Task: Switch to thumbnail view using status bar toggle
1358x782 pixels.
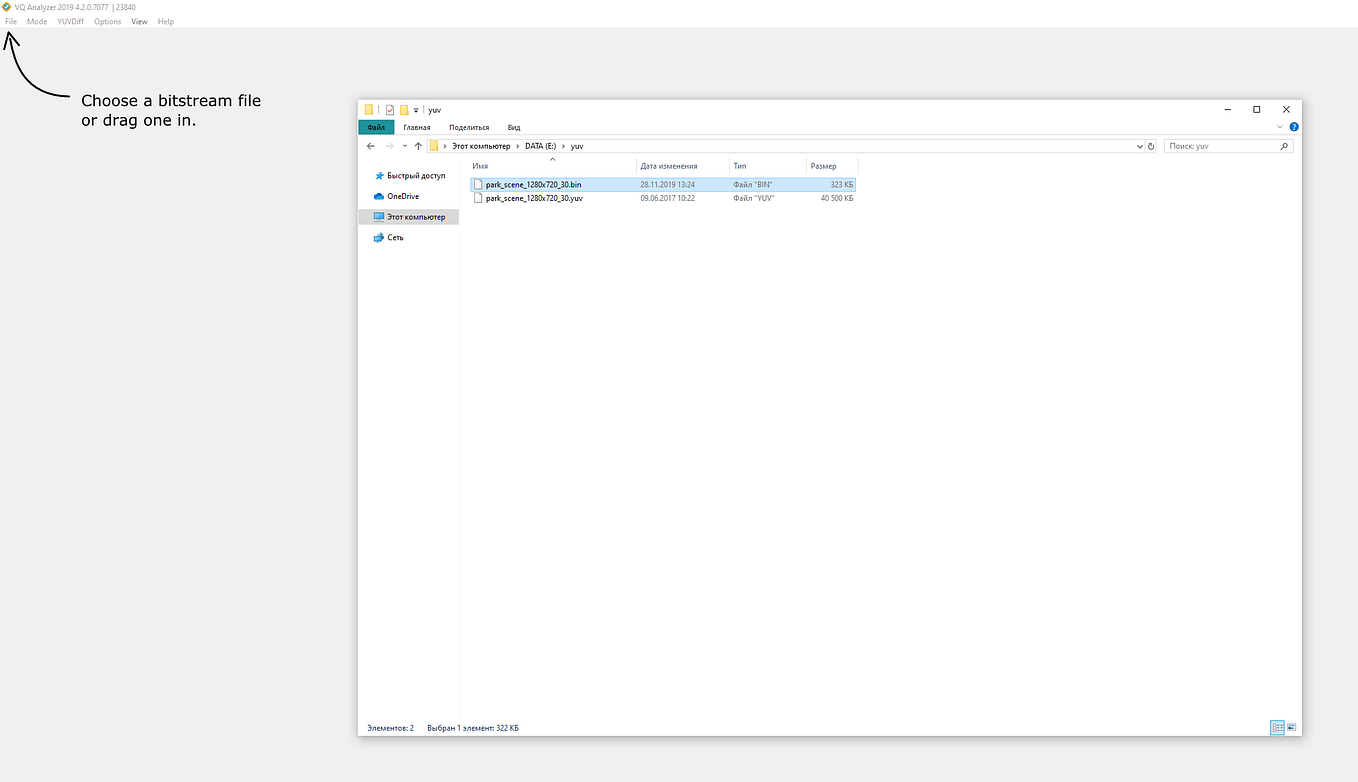Action: pyautogui.click(x=1294, y=727)
